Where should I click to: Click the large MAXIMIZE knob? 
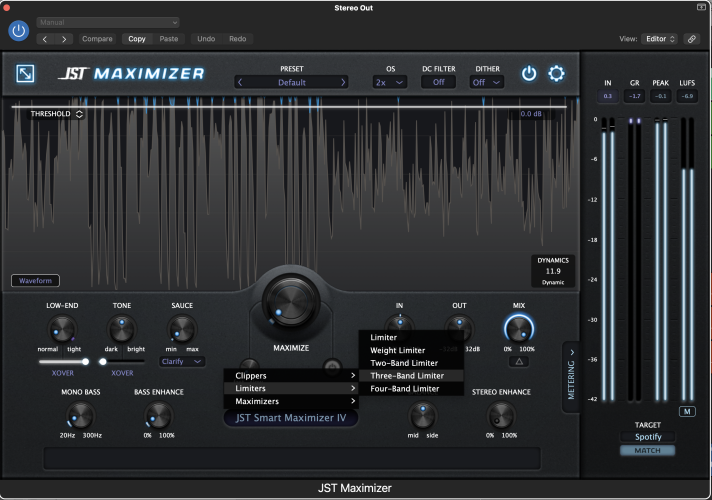pyautogui.click(x=291, y=300)
